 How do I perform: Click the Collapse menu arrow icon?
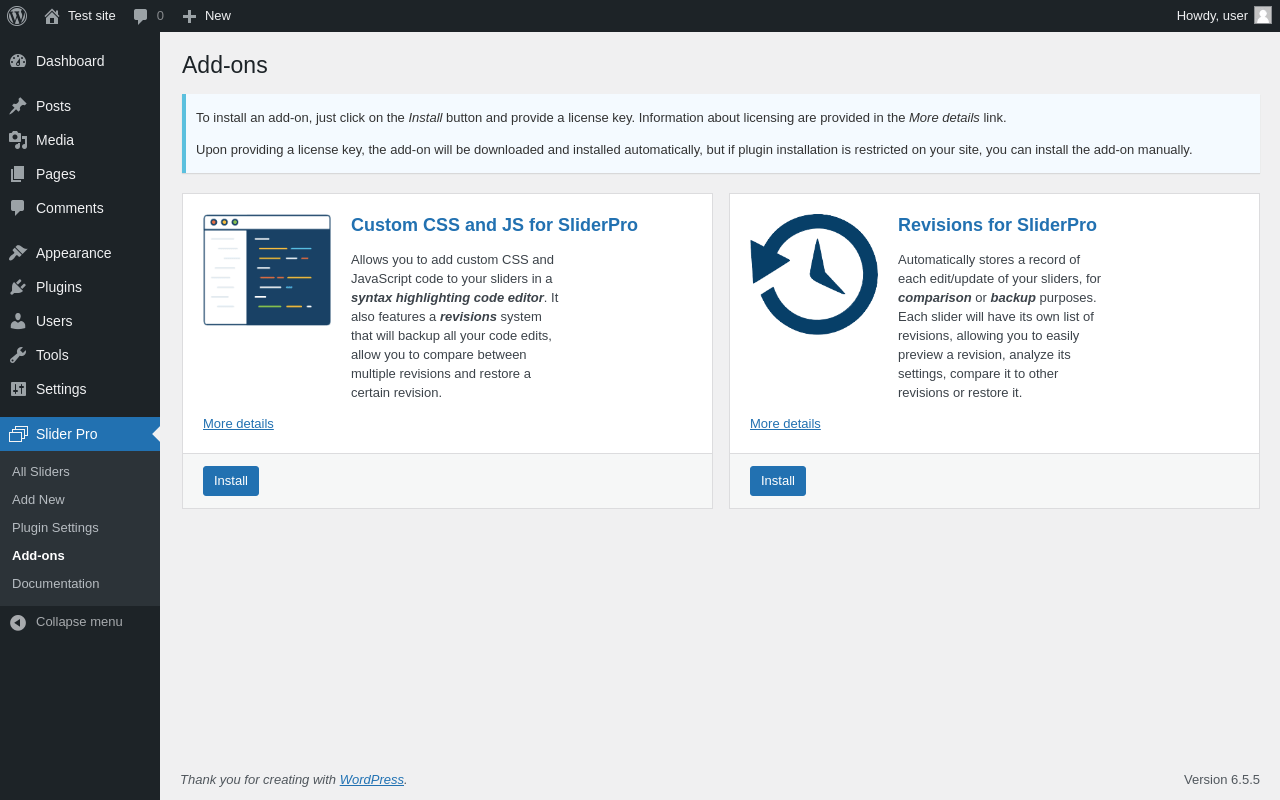pyautogui.click(x=18, y=622)
